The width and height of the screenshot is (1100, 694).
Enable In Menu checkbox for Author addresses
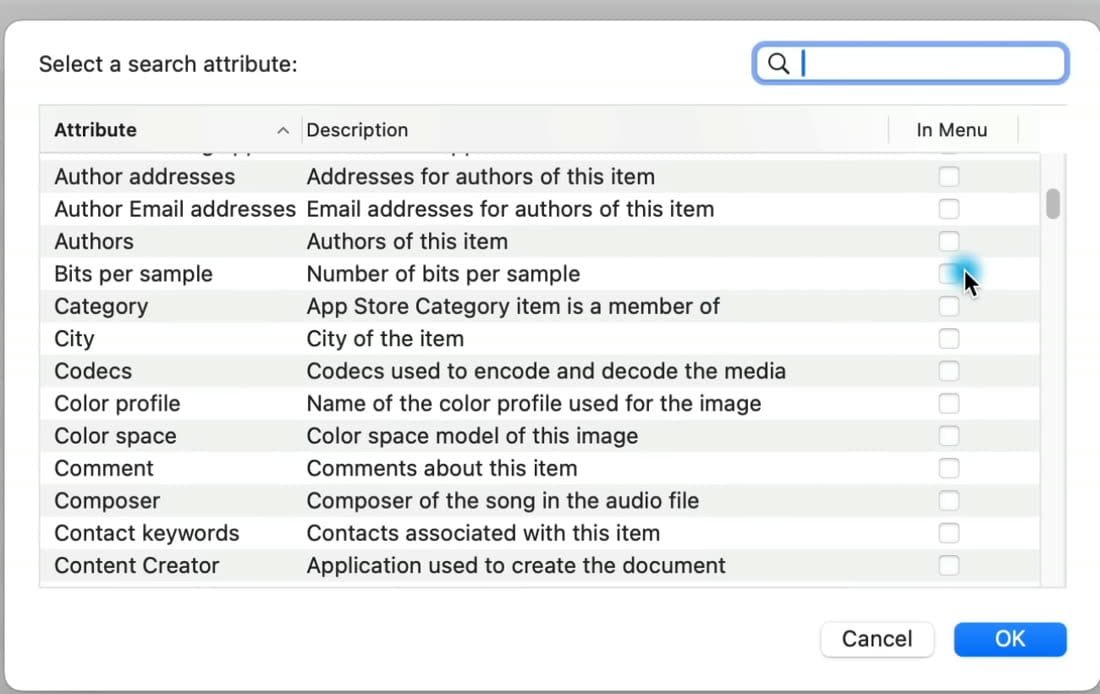coord(948,177)
